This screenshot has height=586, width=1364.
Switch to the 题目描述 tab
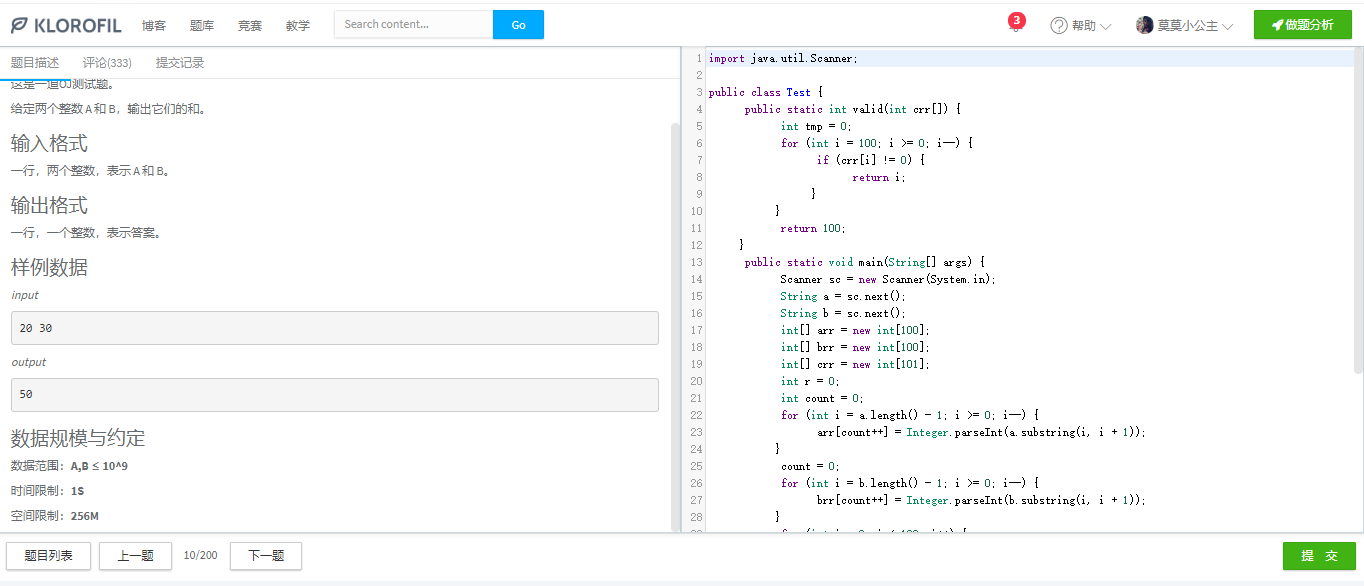tap(35, 63)
